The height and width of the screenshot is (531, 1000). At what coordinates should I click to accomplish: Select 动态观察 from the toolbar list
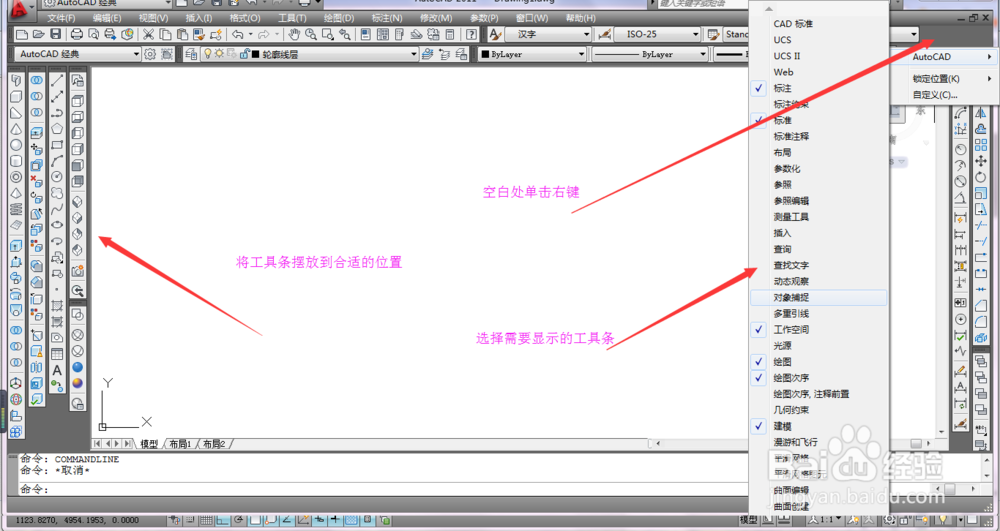pyautogui.click(x=819, y=281)
